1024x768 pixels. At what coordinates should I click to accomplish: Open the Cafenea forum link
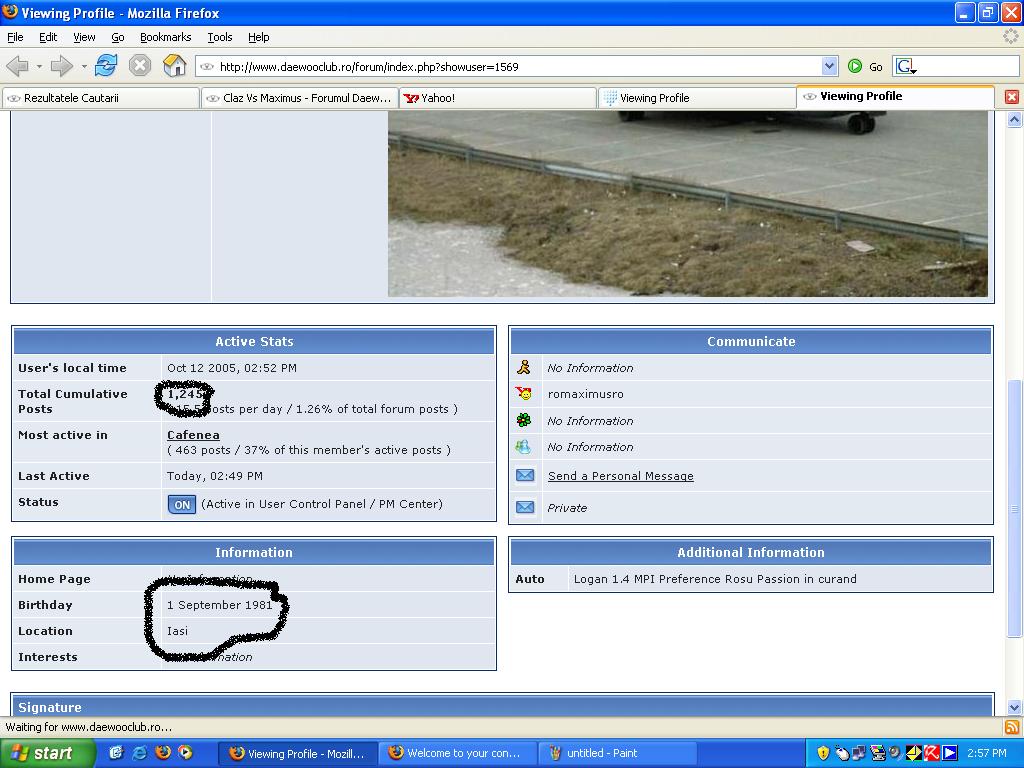193,435
